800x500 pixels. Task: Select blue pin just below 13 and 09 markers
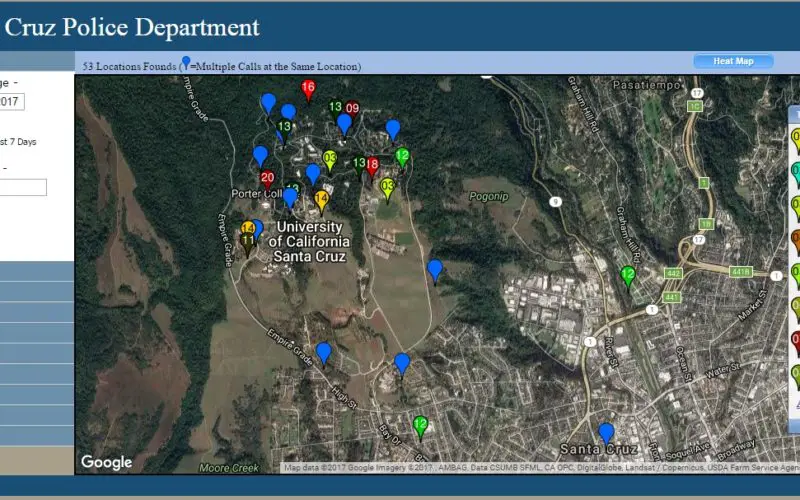coord(344,124)
